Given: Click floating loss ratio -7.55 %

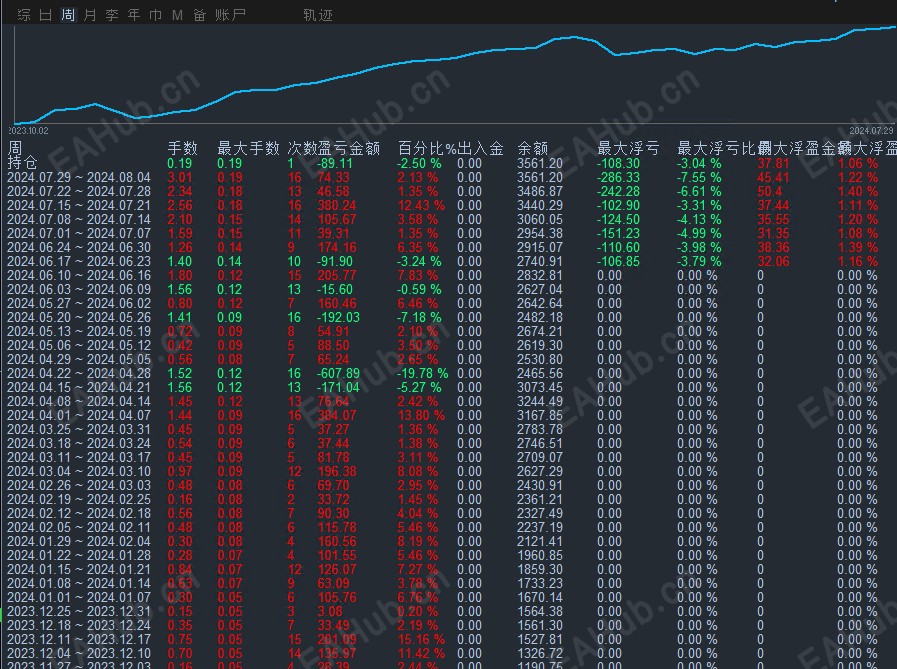Looking at the screenshot, I should click(699, 177).
